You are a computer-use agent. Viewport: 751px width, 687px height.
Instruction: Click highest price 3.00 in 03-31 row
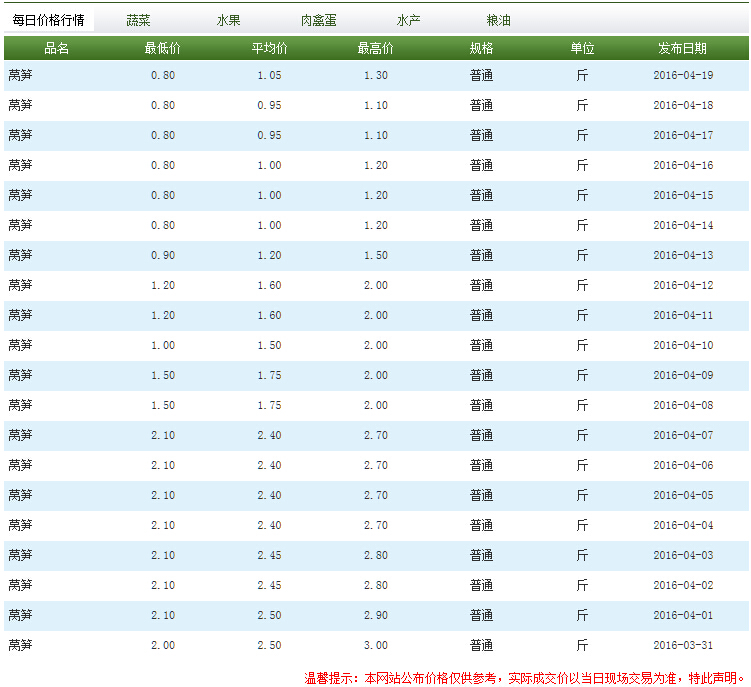point(376,645)
